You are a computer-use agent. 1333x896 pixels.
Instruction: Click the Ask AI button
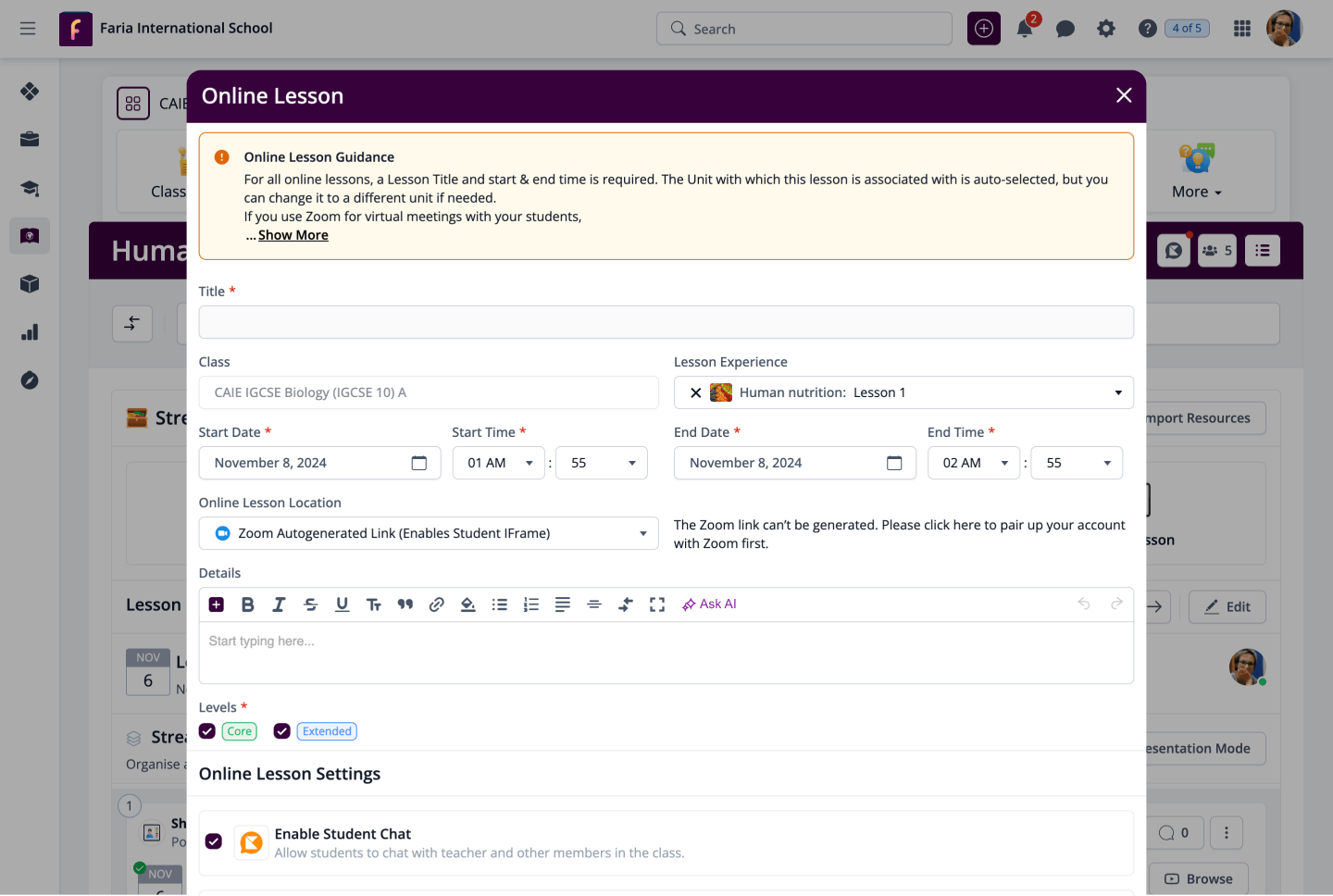click(709, 604)
